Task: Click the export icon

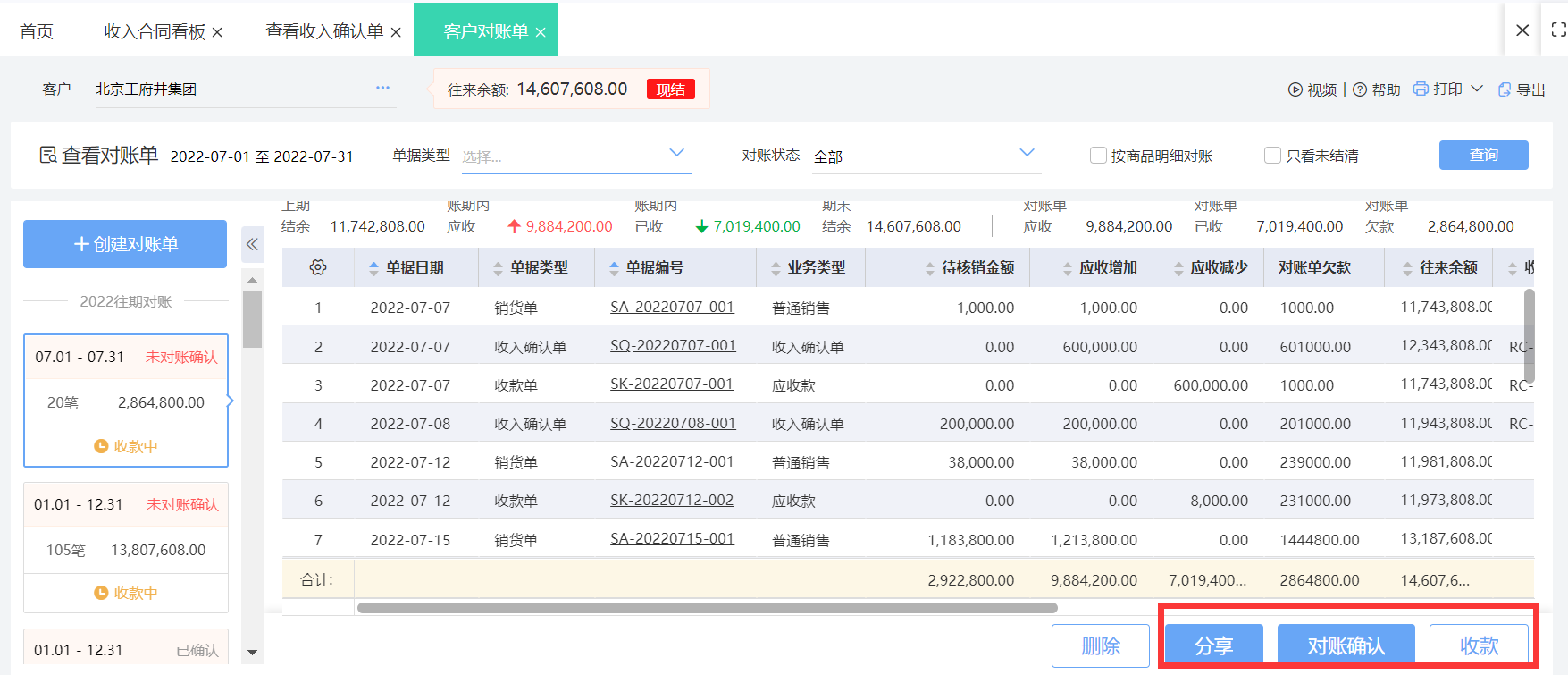Action: (1505, 89)
